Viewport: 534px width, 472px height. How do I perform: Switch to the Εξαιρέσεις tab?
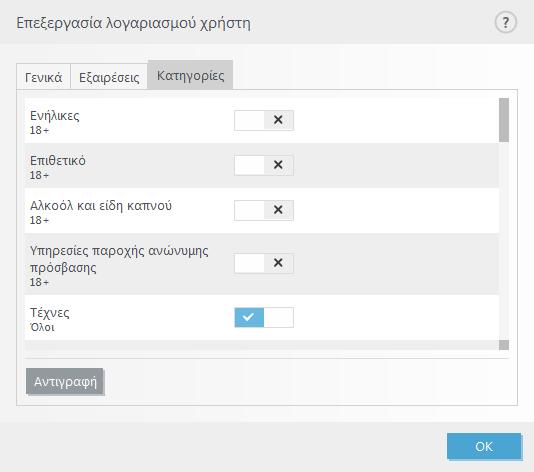(x=109, y=77)
